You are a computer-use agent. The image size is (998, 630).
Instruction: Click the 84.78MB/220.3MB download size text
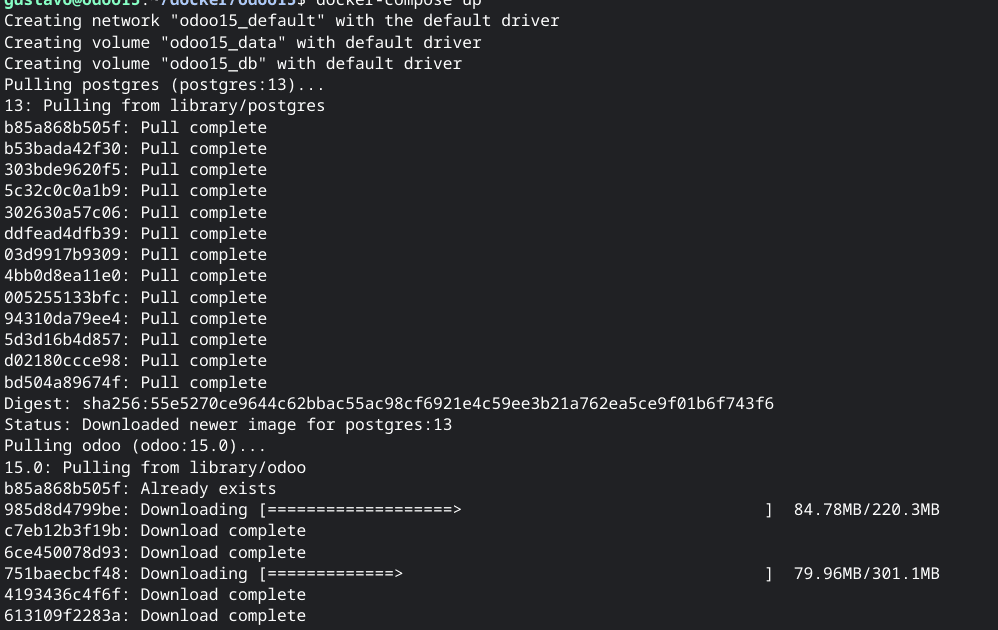coord(866,510)
